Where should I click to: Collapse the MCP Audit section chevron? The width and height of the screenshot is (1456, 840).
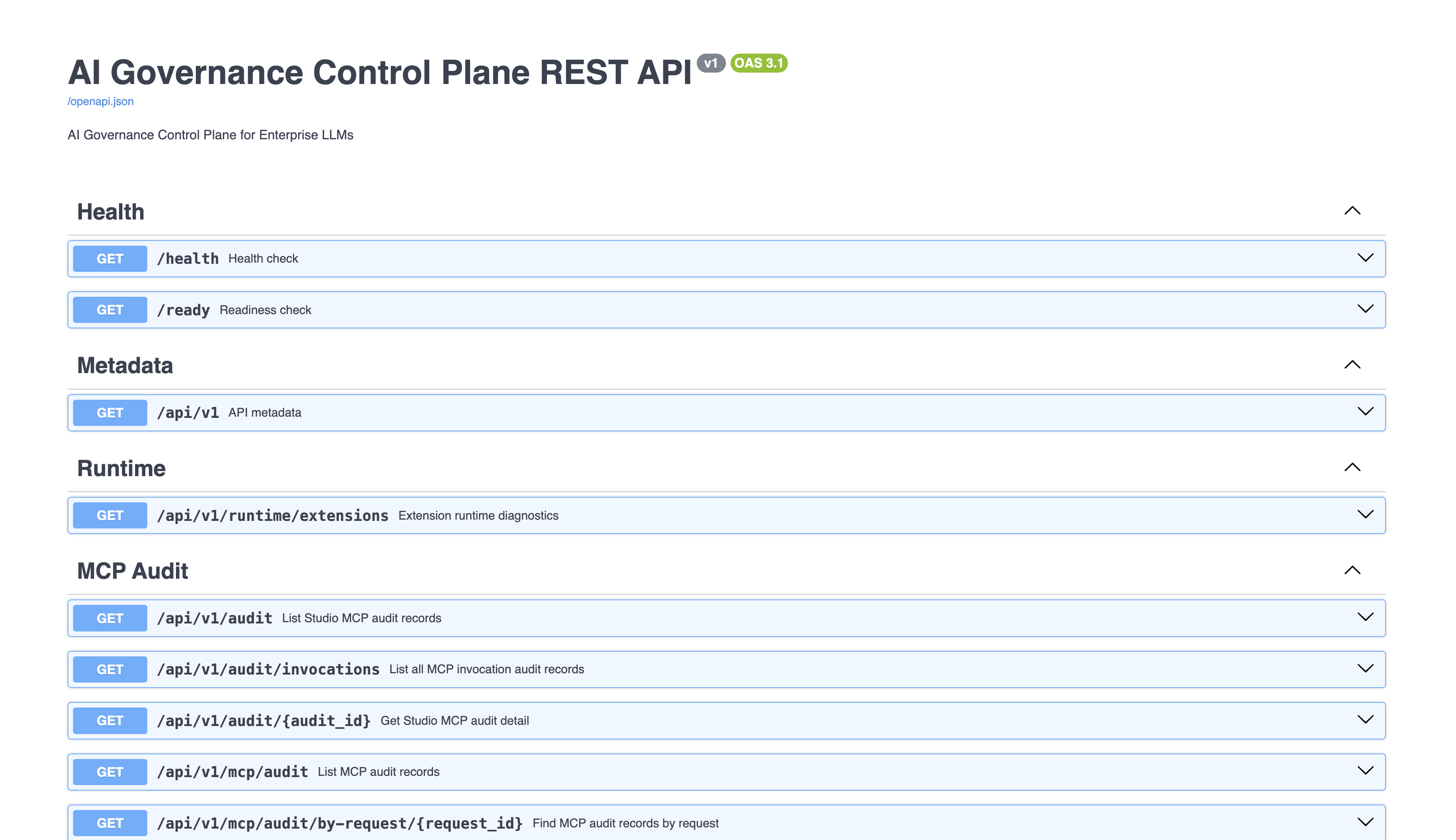[x=1352, y=570]
